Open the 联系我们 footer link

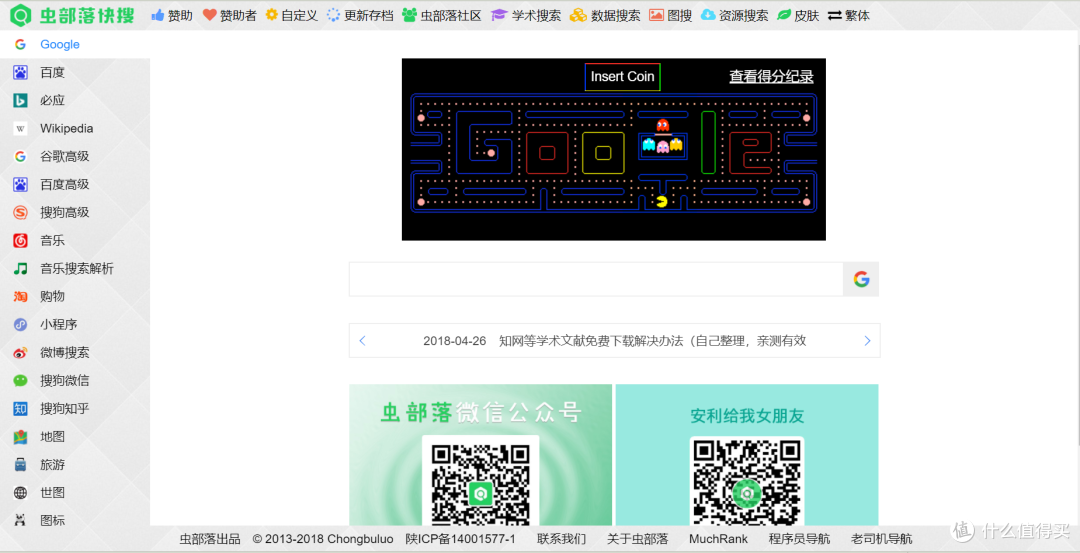[561, 539]
